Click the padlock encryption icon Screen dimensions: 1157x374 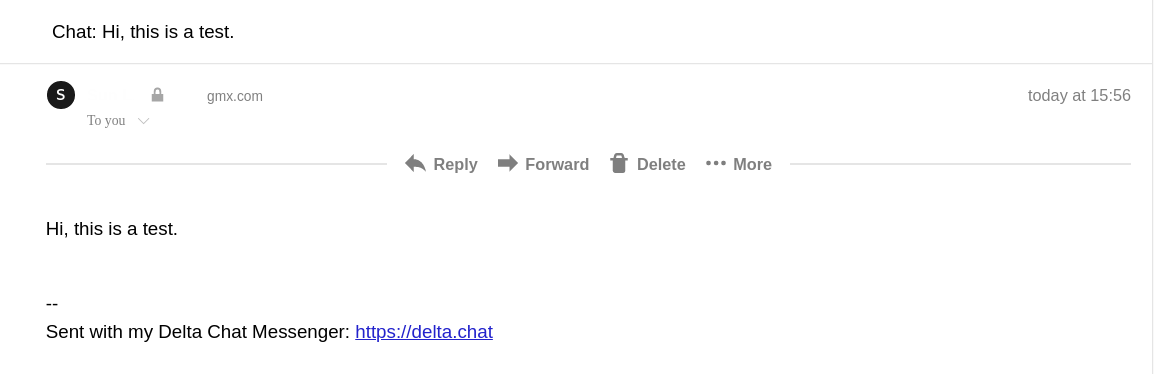[x=157, y=95]
